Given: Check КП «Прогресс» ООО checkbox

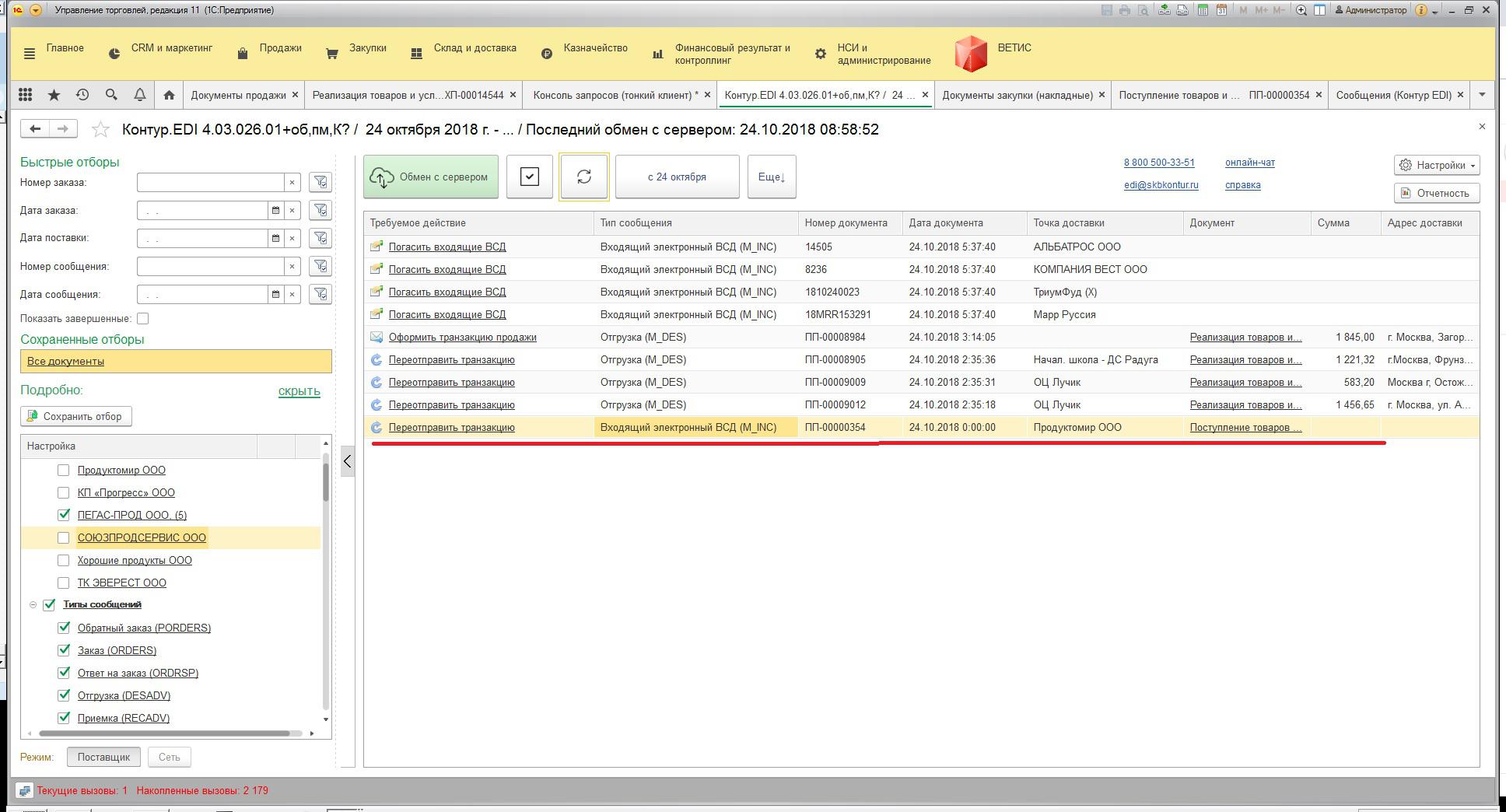Looking at the screenshot, I should 64,492.
